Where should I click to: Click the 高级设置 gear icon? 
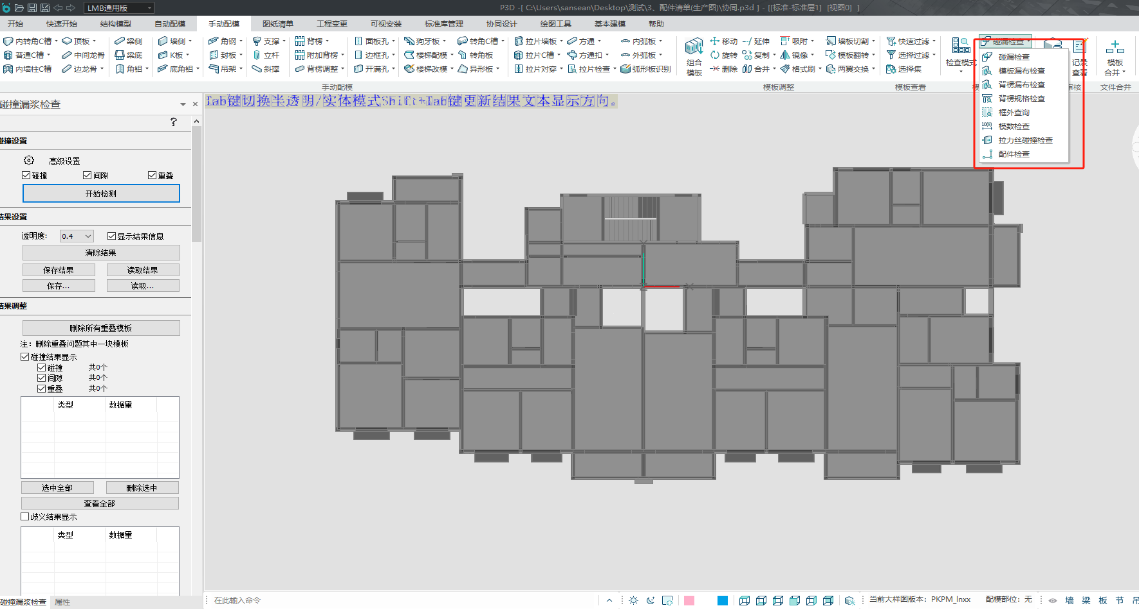[x=28, y=161]
